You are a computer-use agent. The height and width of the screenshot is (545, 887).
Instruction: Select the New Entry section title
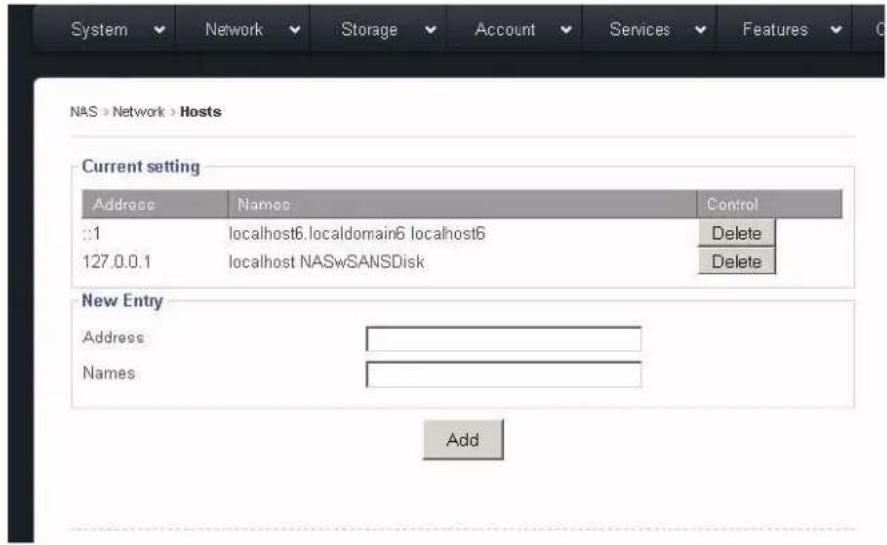(x=122, y=301)
